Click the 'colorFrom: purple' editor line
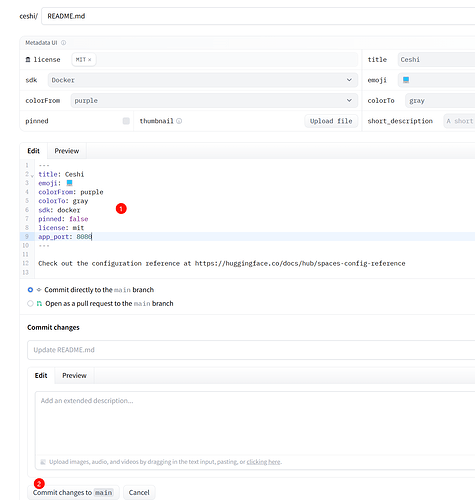 tap(71, 192)
